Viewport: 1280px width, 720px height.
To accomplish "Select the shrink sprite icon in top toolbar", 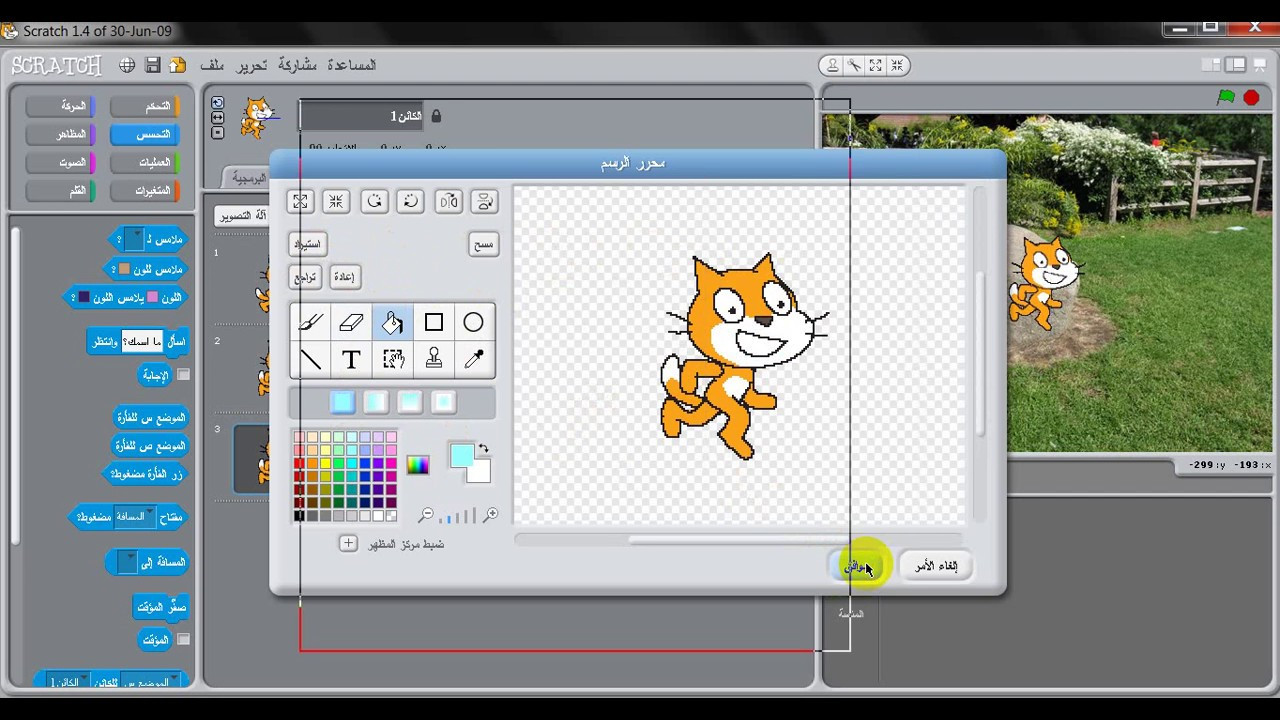I will coord(897,65).
